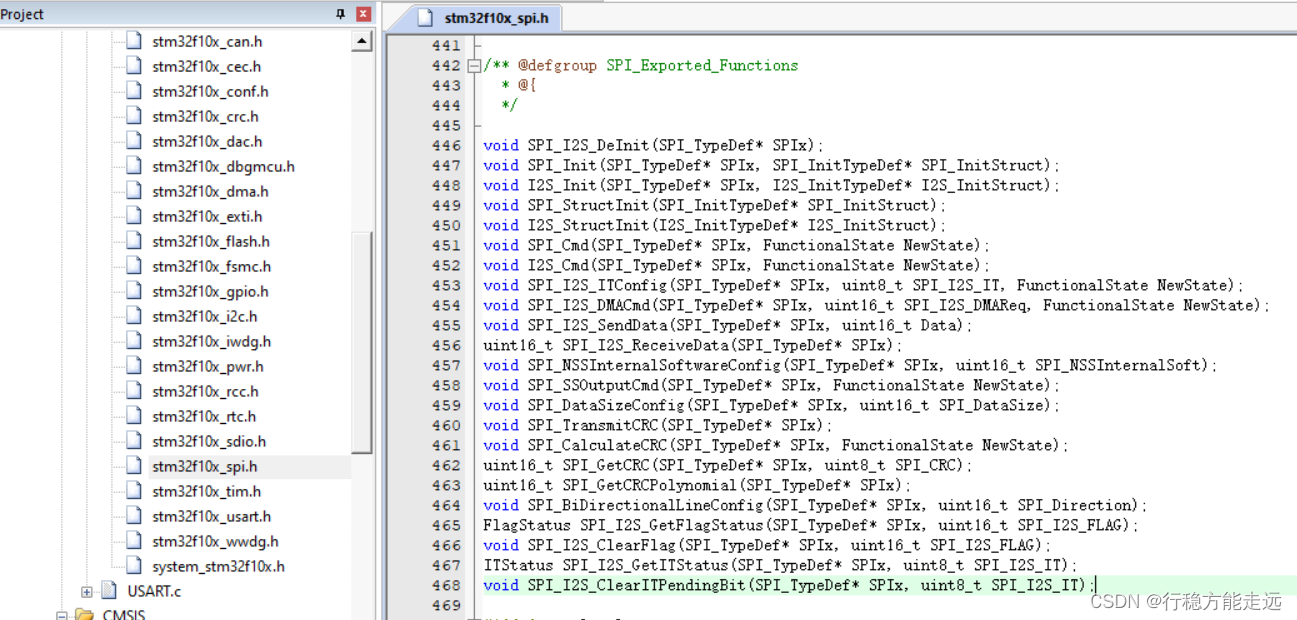Screen dimensions: 1297x620
Task: Click the stm32f10x_gpio.h file icon
Action: tap(134, 291)
